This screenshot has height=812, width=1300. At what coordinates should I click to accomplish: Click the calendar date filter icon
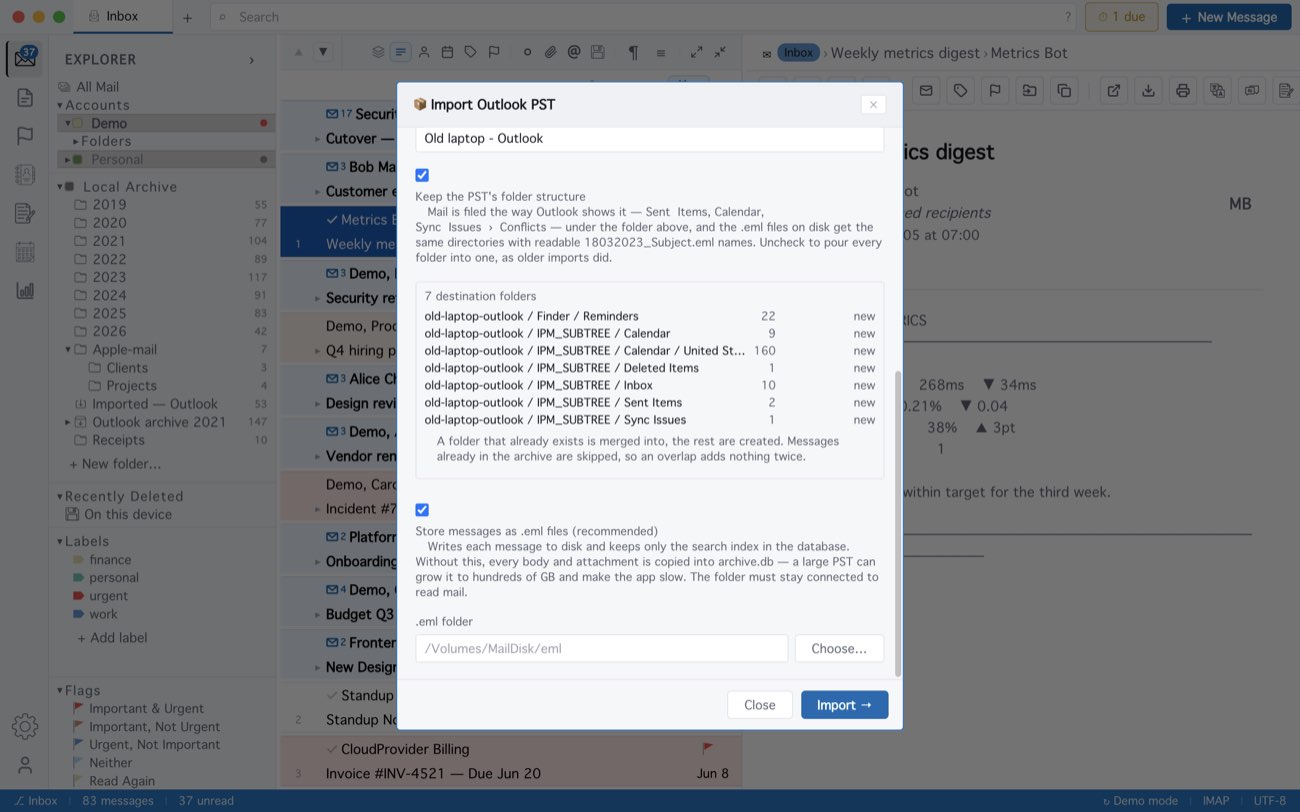(447, 52)
